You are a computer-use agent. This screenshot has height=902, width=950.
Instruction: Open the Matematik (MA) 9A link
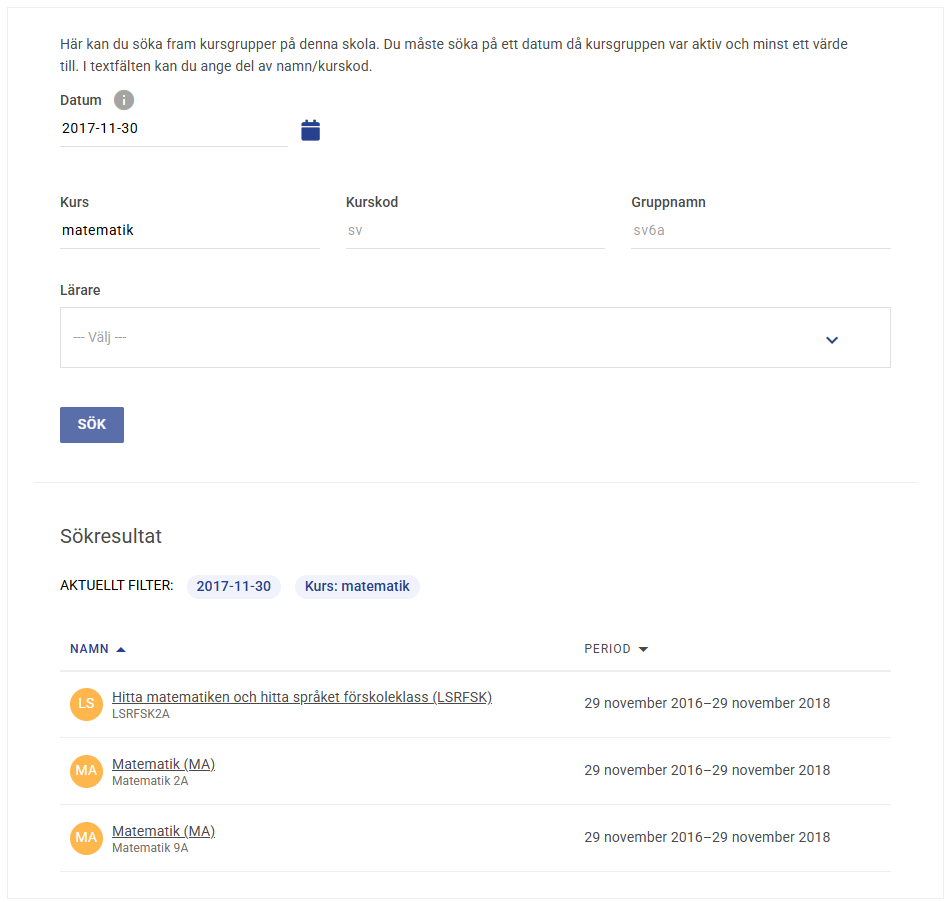coord(164,831)
